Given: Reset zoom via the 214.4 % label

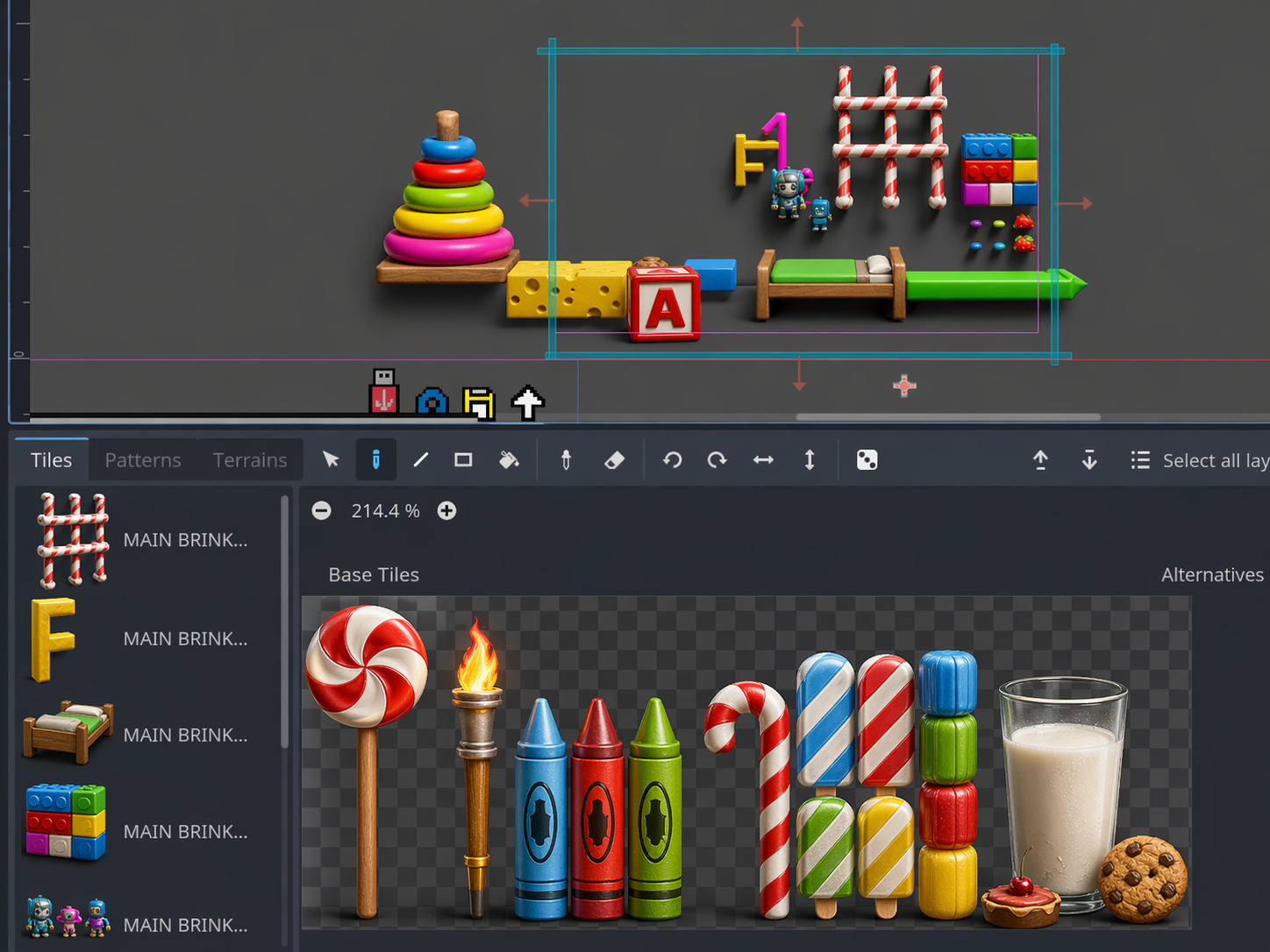Looking at the screenshot, I should (386, 511).
